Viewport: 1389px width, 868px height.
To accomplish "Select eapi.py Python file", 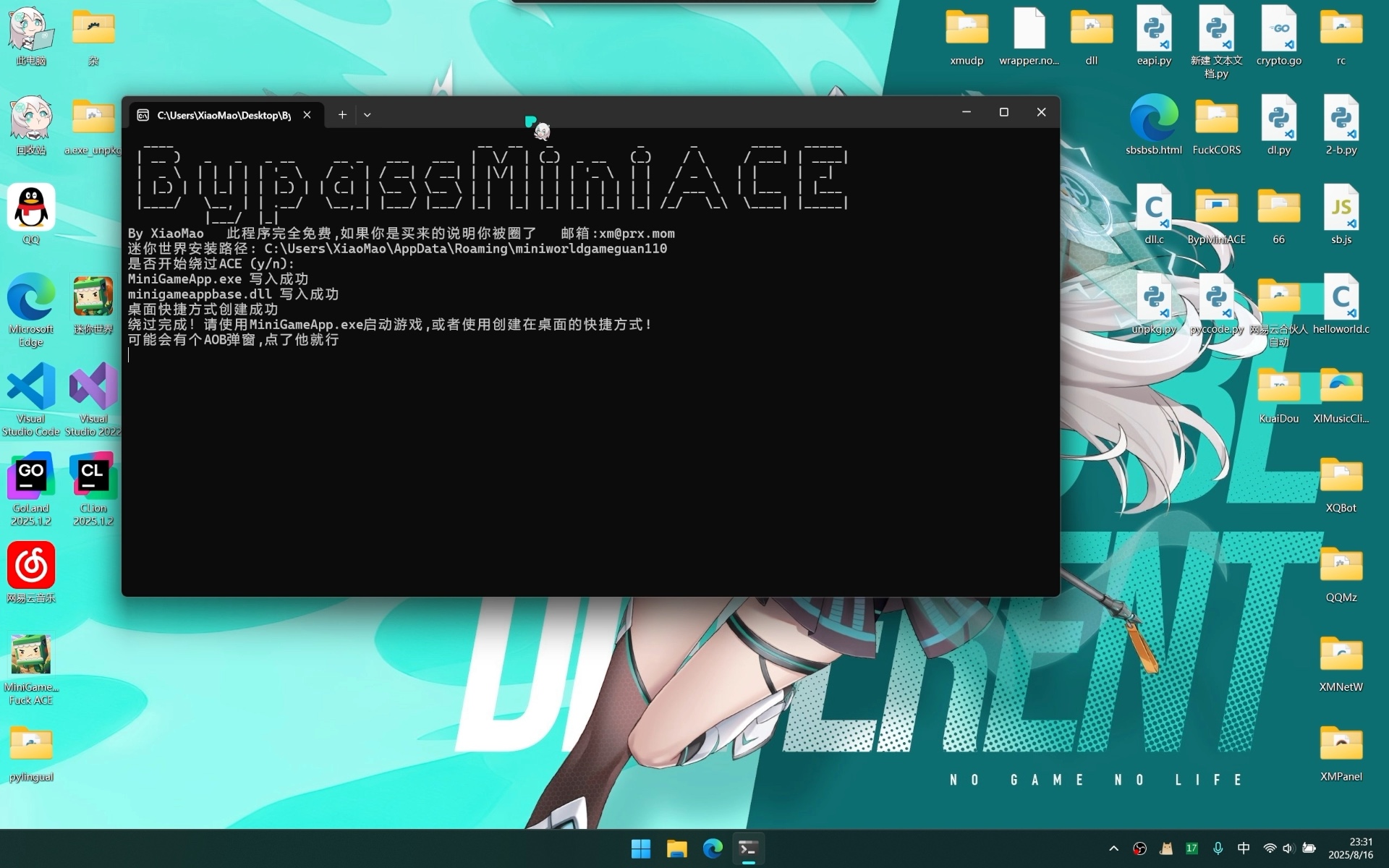I will click(1154, 36).
